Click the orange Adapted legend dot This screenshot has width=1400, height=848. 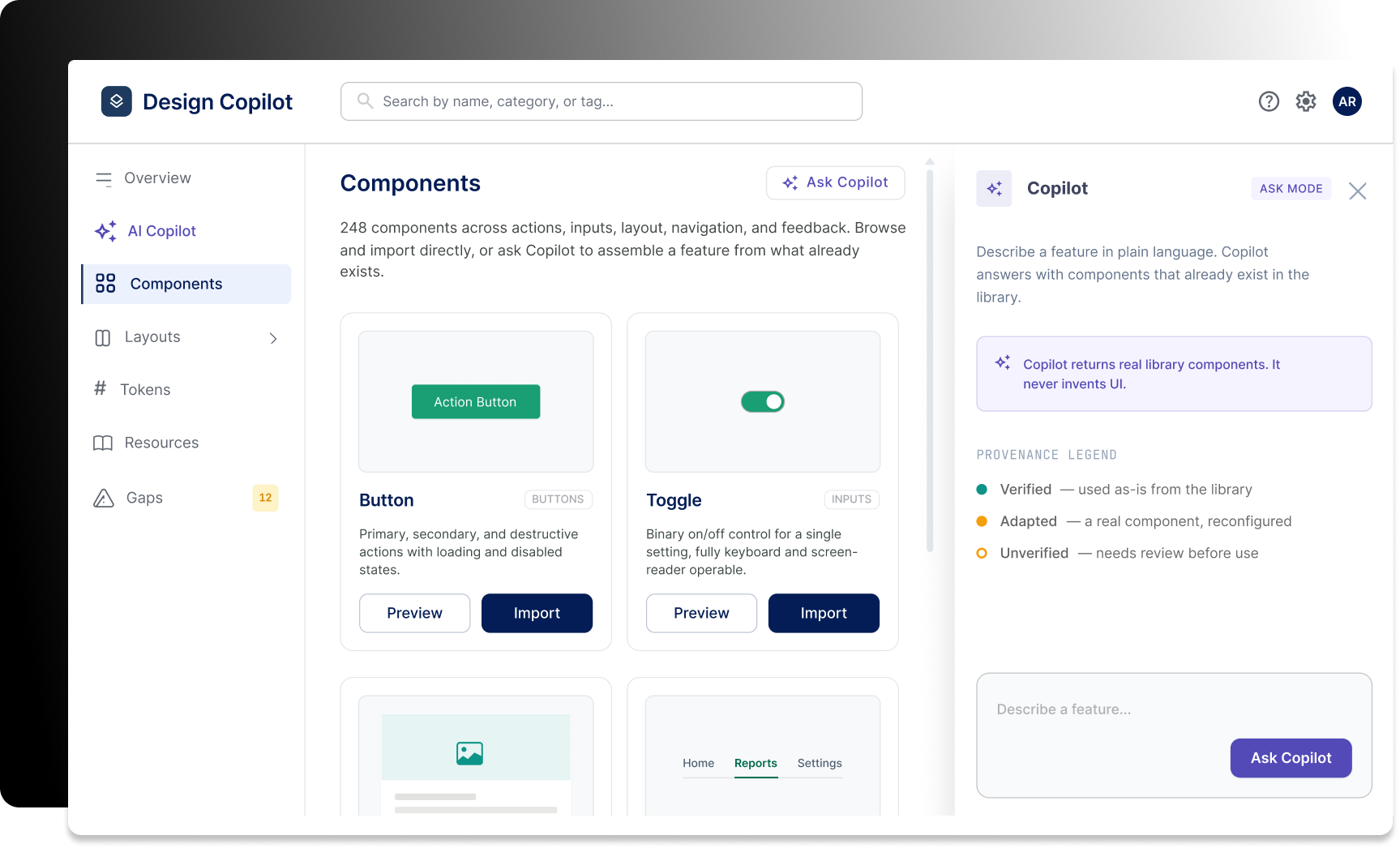(982, 521)
